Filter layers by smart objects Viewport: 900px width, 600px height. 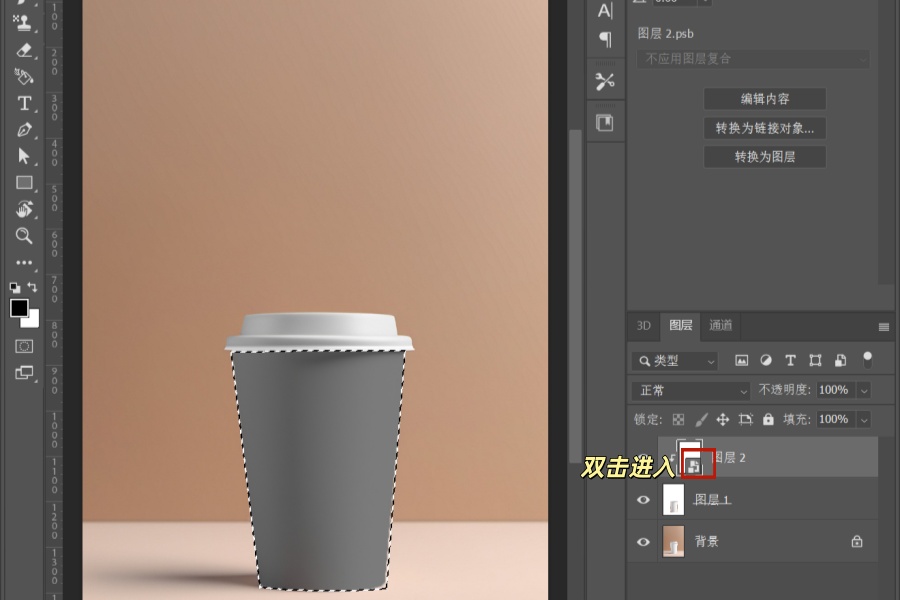[x=840, y=361]
